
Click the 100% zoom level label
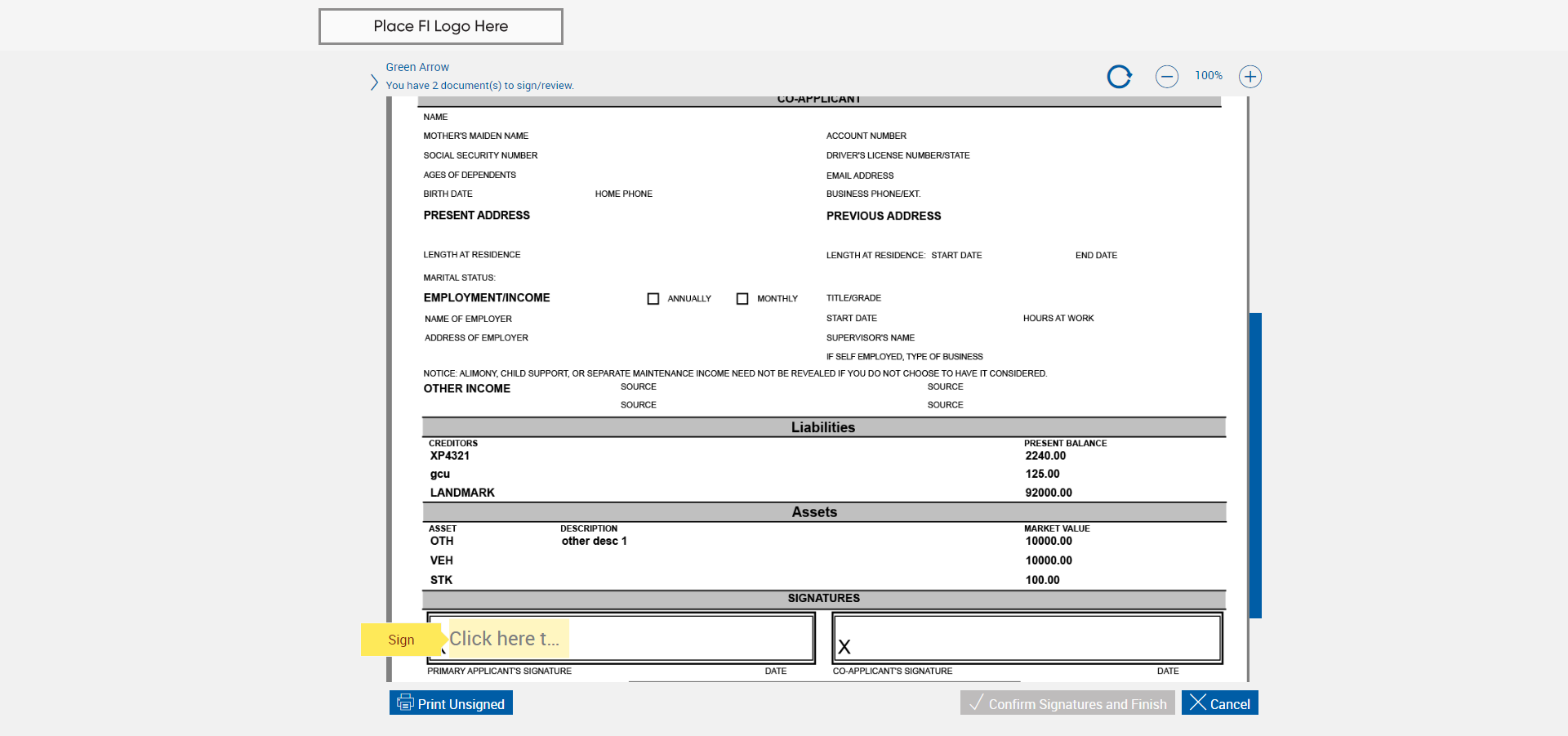[x=1208, y=76]
